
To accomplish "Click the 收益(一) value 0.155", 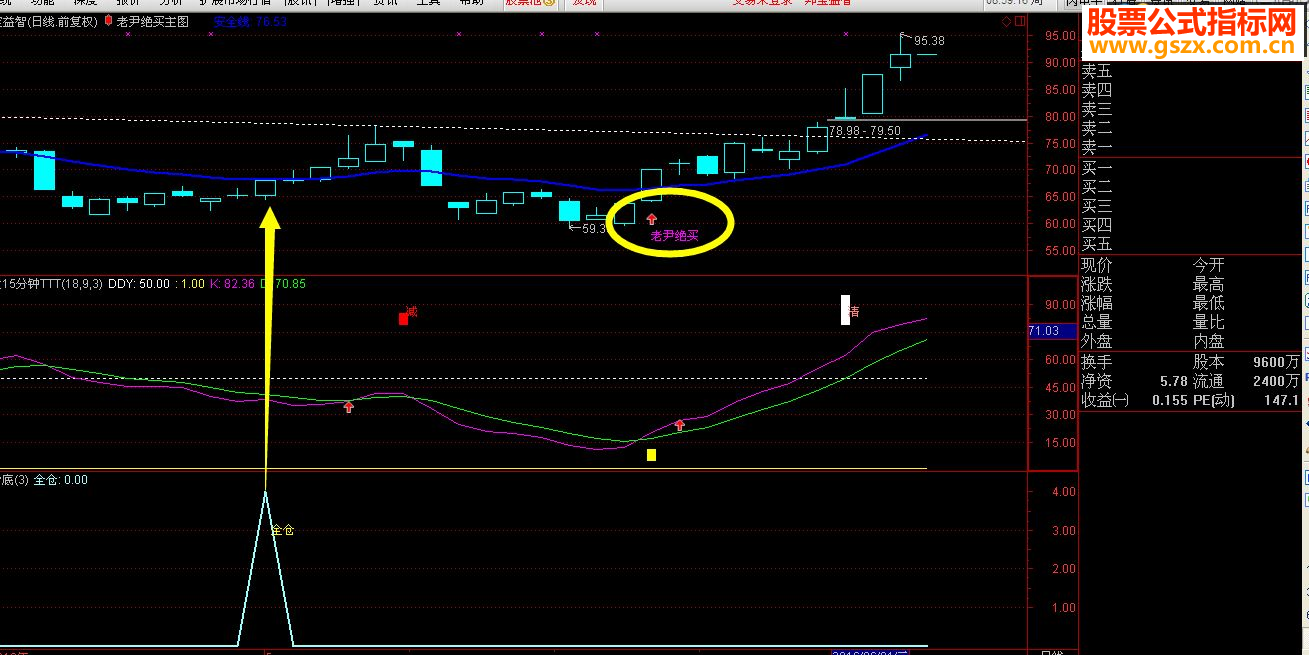I will pos(1168,400).
